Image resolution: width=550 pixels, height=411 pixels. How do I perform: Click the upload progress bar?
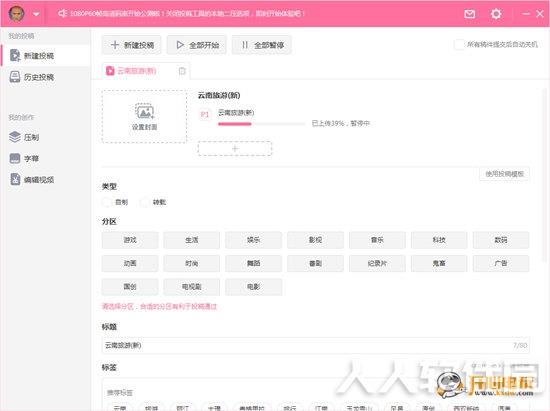(261, 124)
